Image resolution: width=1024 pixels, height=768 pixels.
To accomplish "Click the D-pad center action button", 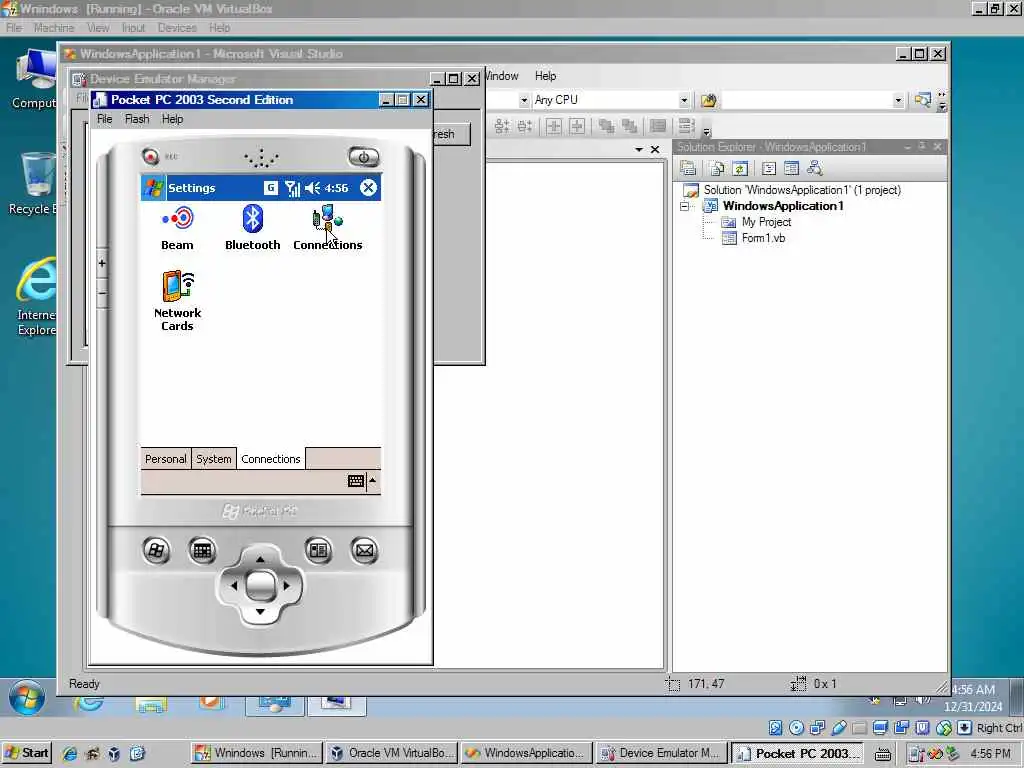I will [x=260, y=585].
